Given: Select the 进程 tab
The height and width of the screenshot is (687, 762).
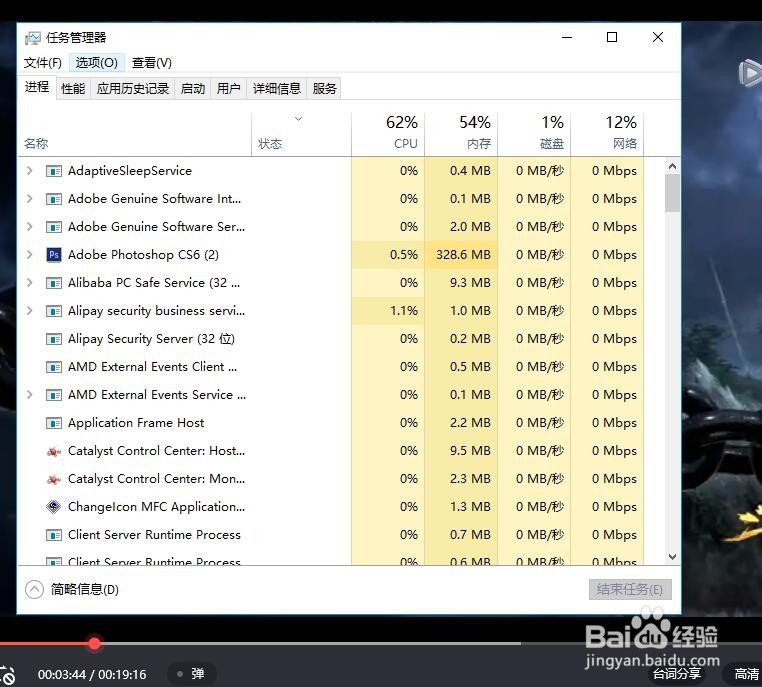Looking at the screenshot, I should pos(37,87).
